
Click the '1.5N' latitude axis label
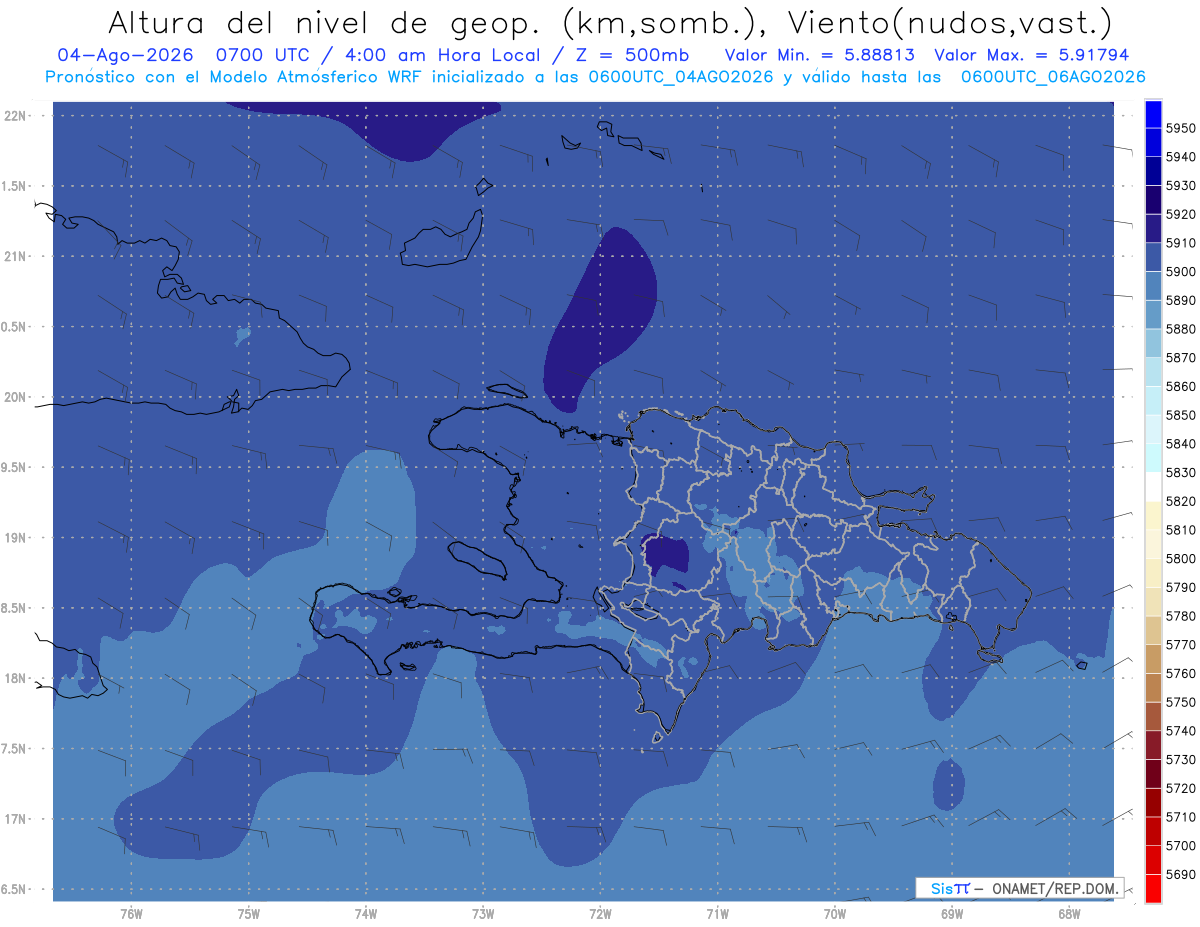click(15, 186)
